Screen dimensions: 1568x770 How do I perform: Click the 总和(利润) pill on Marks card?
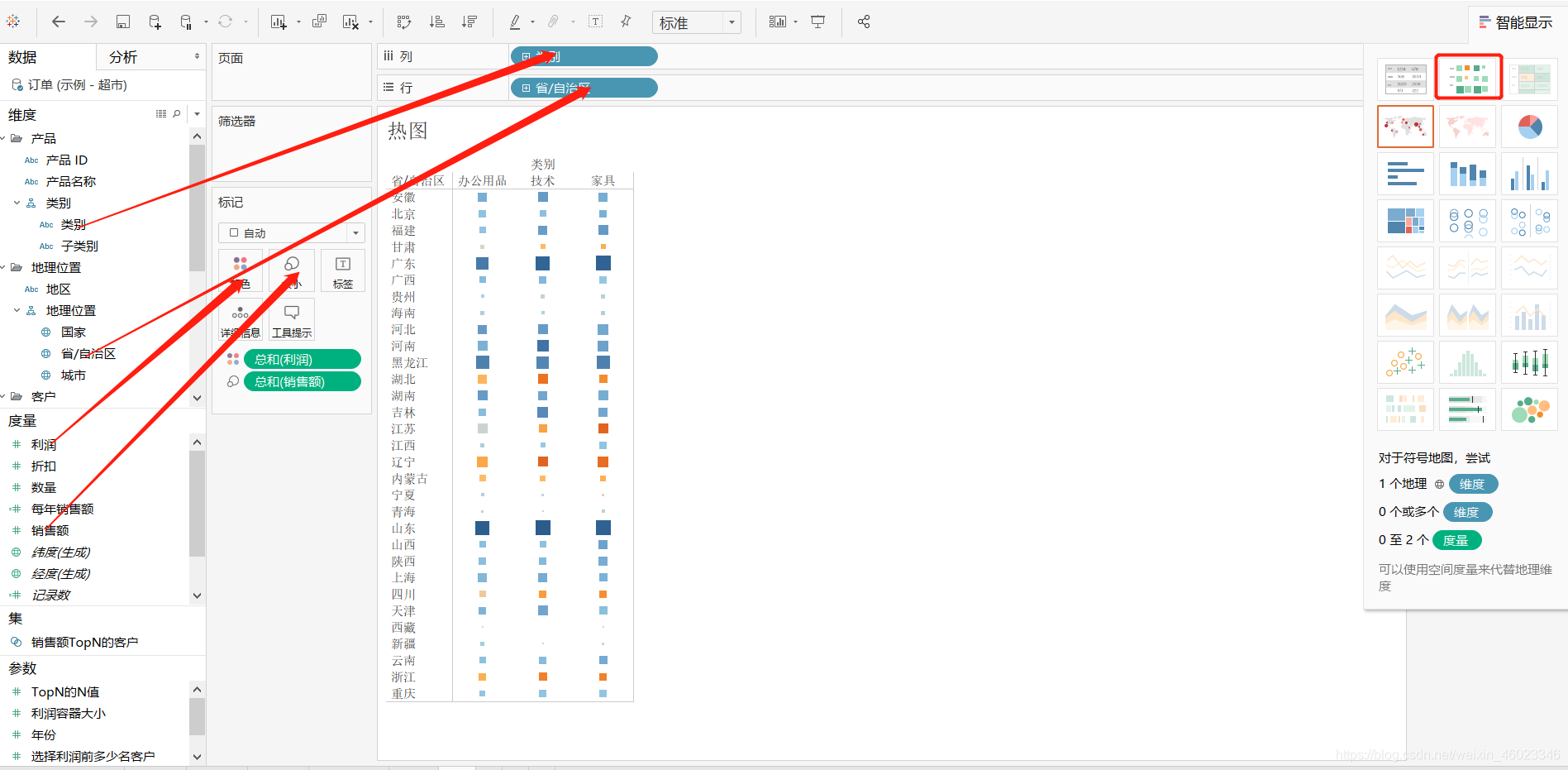pyautogui.click(x=302, y=359)
